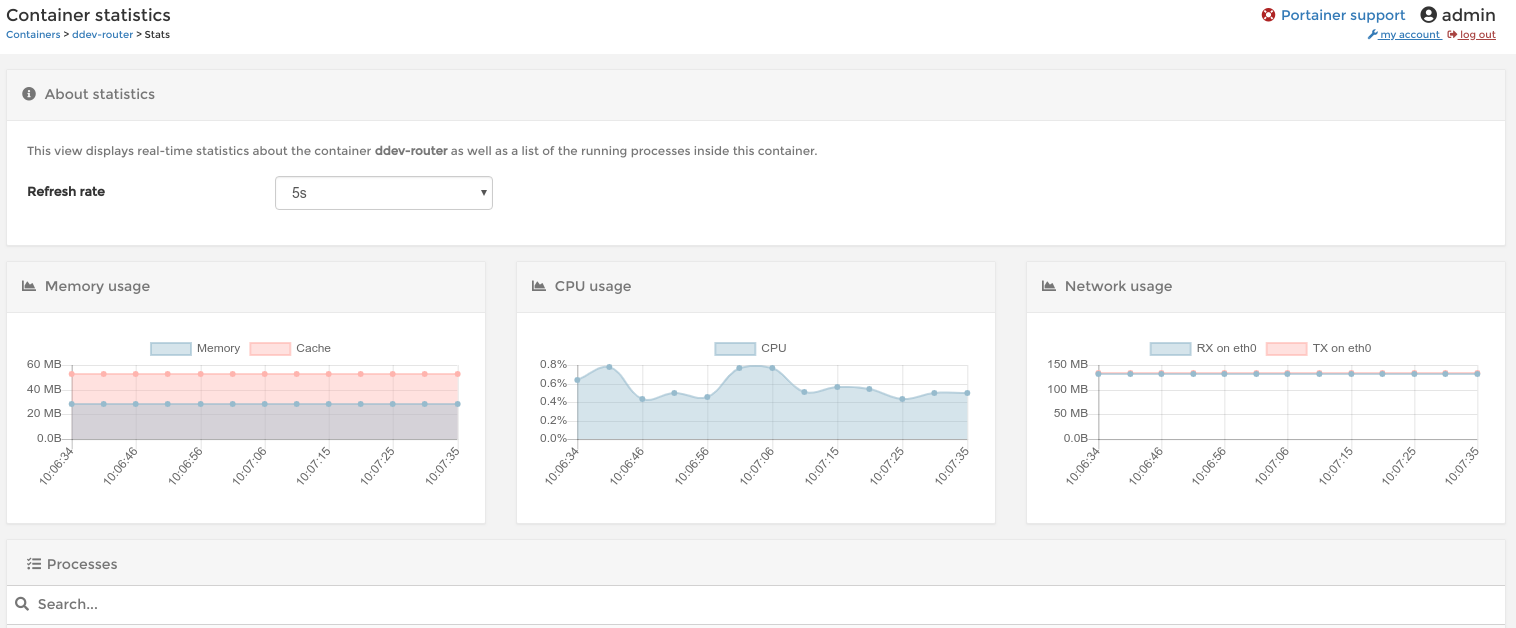Click the log out icon
The height and width of the screenshot is (628, 1516).
tap(1451, 34)
